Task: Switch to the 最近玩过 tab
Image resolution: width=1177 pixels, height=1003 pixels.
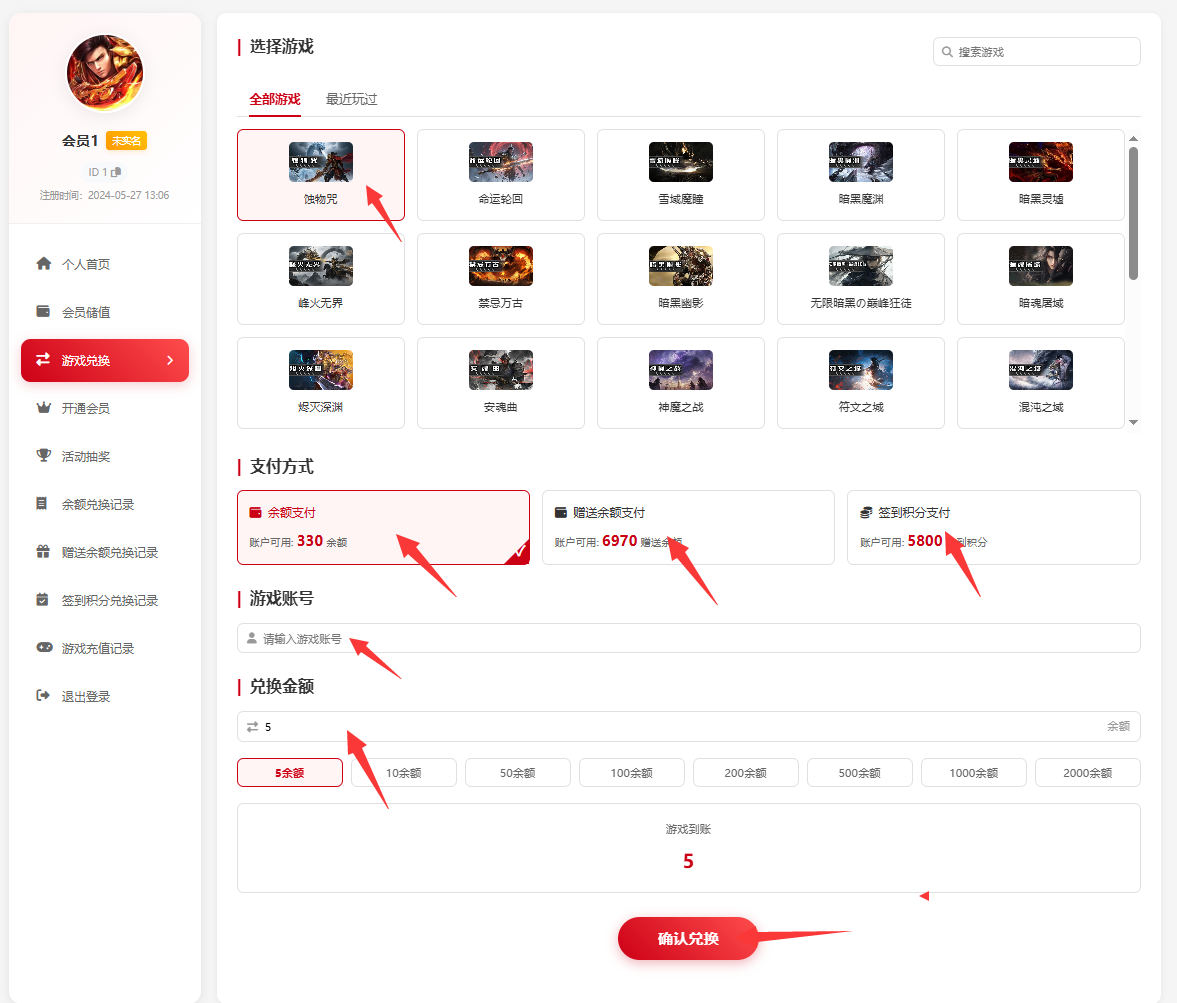Action: (x=351, y=100)
